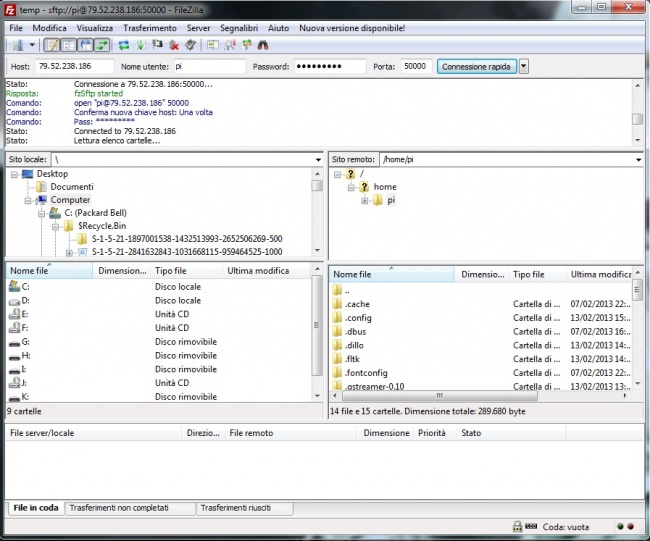Open the Site Manager dropdown arrow
The width and height of the screenshot is (650, 541).
32,45
